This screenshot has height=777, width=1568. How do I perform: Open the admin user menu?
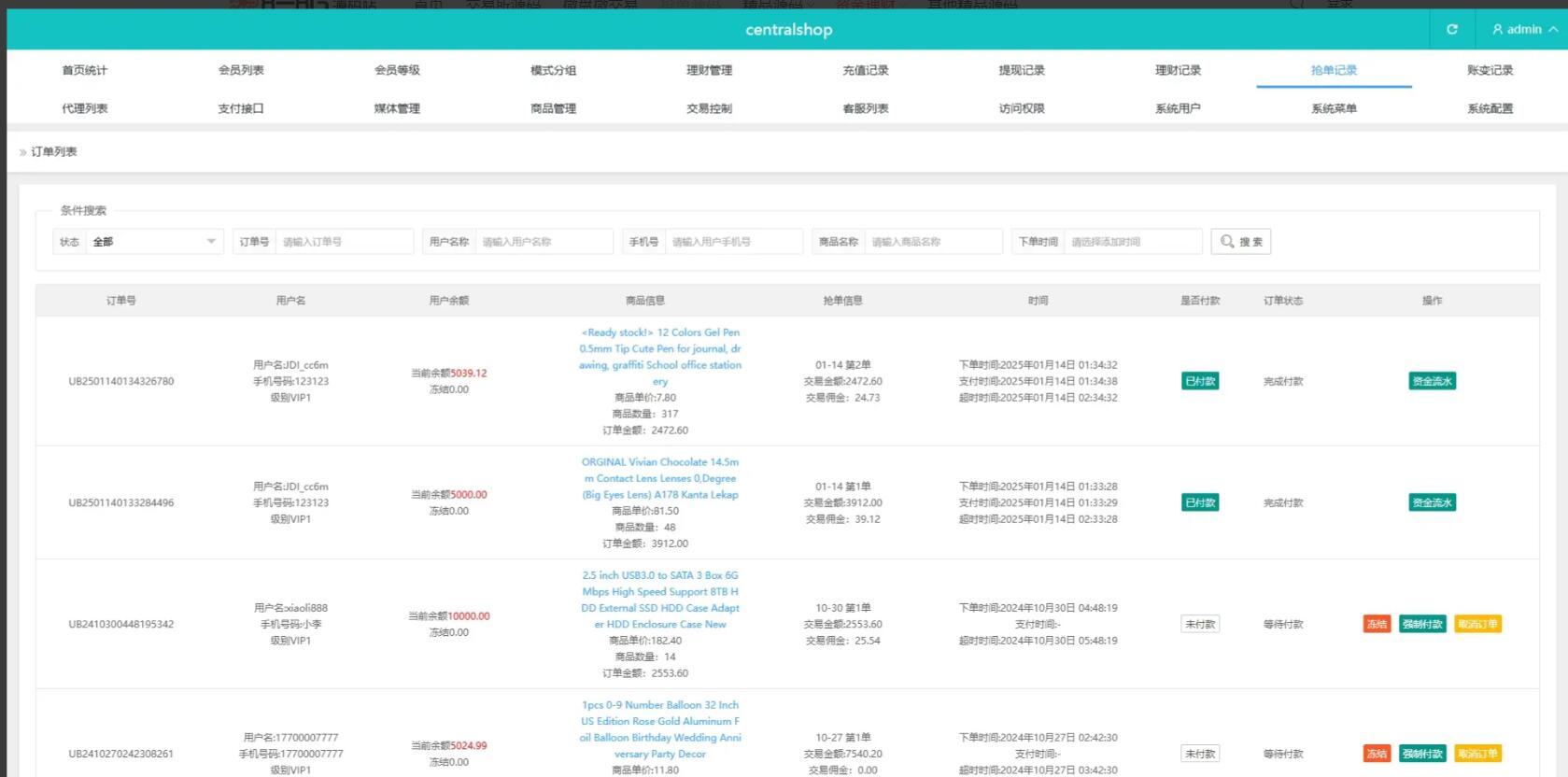1523,30
